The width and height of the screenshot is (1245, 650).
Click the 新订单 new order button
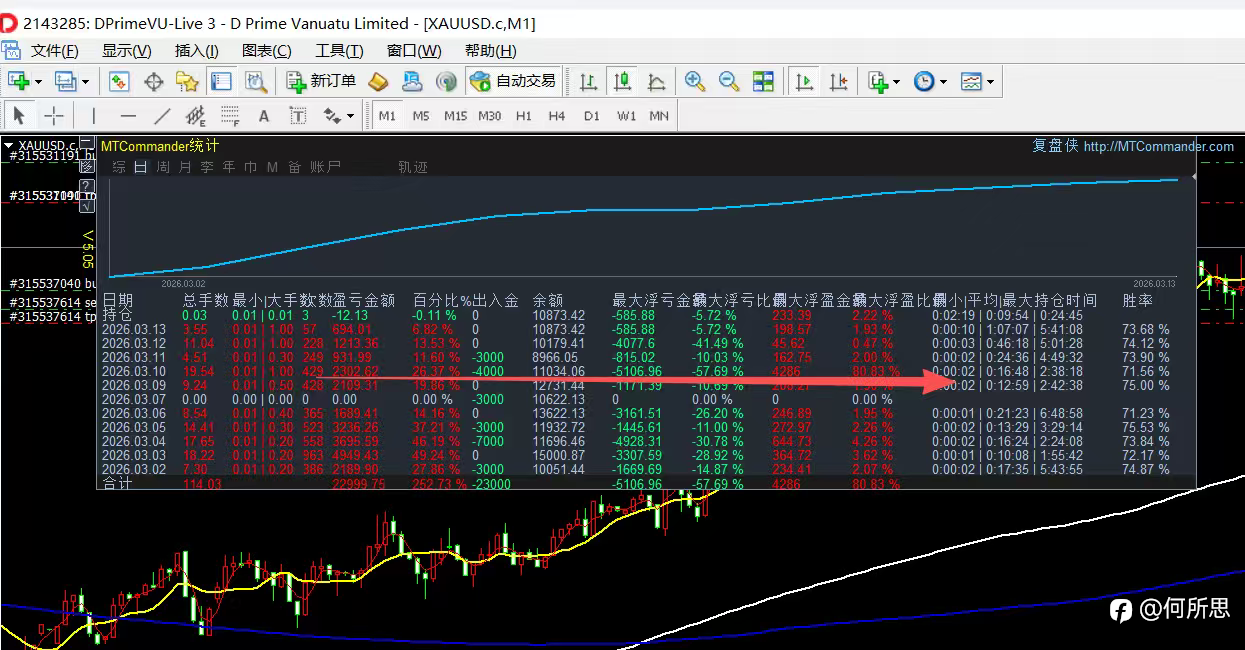click(321, 81)
